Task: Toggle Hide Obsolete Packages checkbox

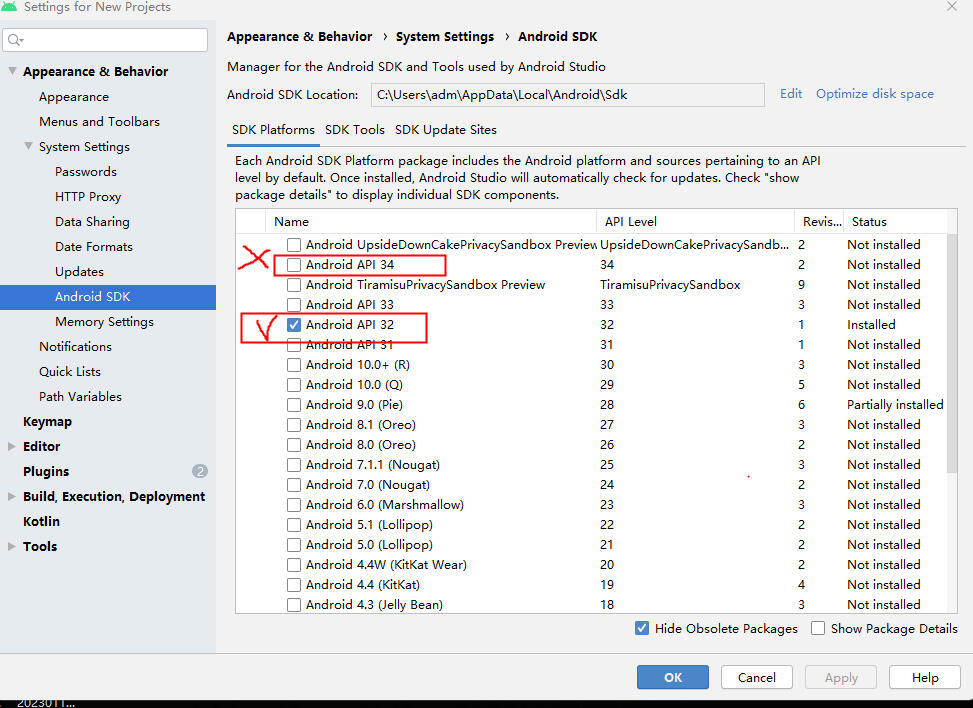Action: (642, 629)
